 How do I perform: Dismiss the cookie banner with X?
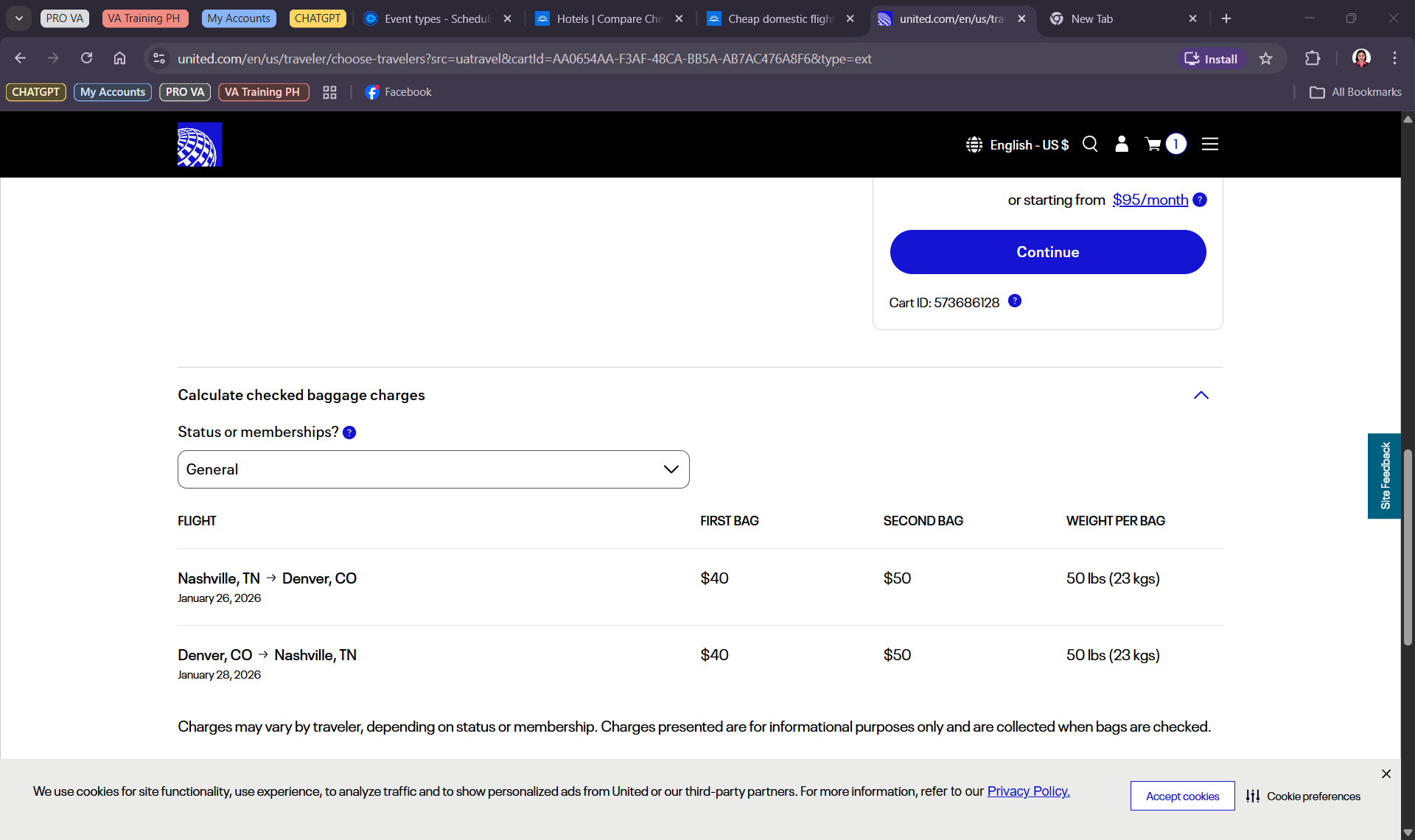[x=1386, y=774]
